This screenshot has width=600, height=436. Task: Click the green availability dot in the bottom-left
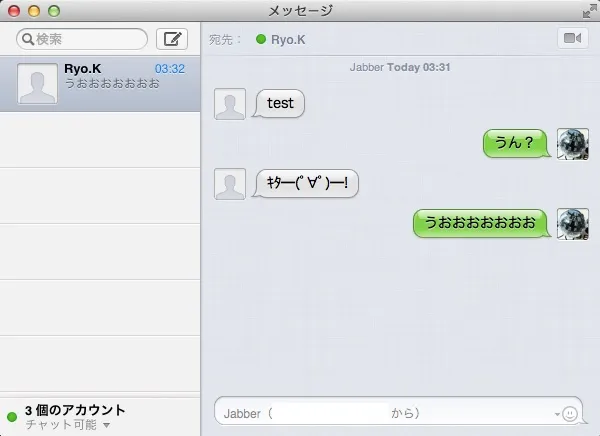pyautogui.click(x=12, y=416)
